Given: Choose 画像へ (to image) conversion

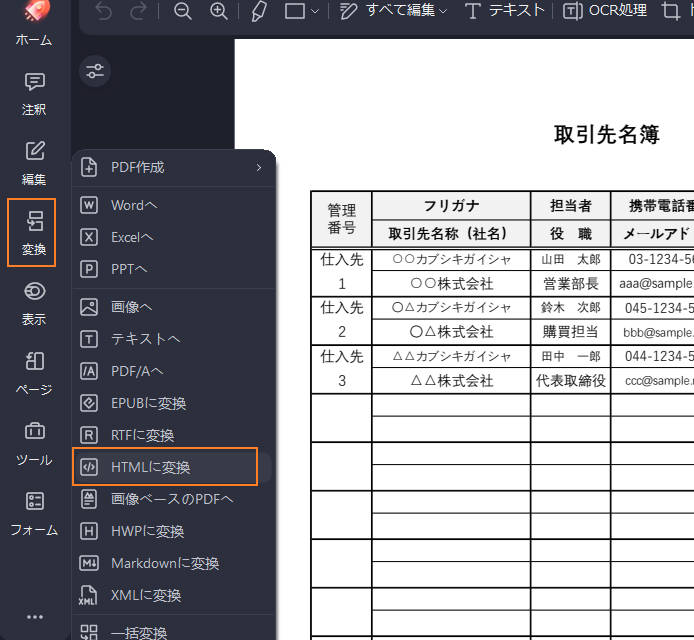Looking at the screenshot, I should (174, 307).
